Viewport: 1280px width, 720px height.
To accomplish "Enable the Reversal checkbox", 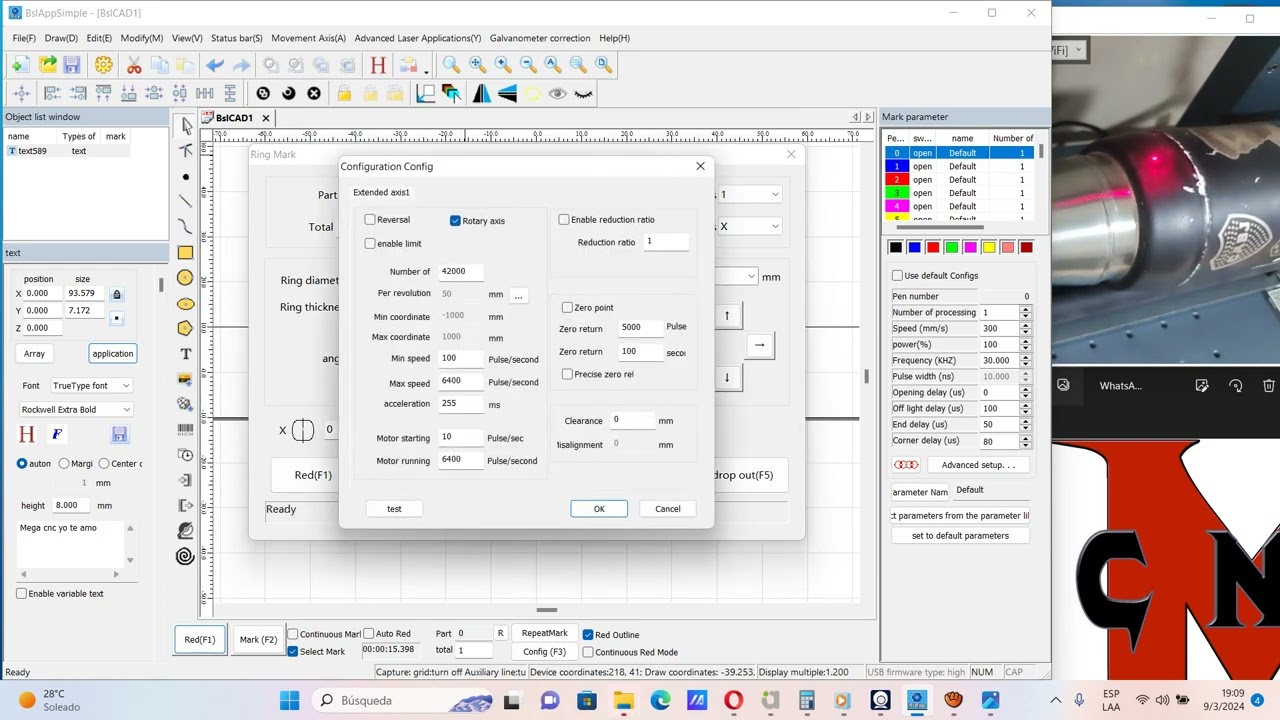I will click(370, 220).
